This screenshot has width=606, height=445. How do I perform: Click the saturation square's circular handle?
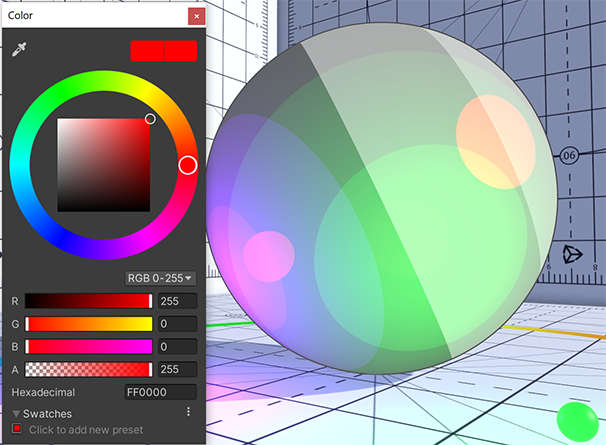coord(150,119)
